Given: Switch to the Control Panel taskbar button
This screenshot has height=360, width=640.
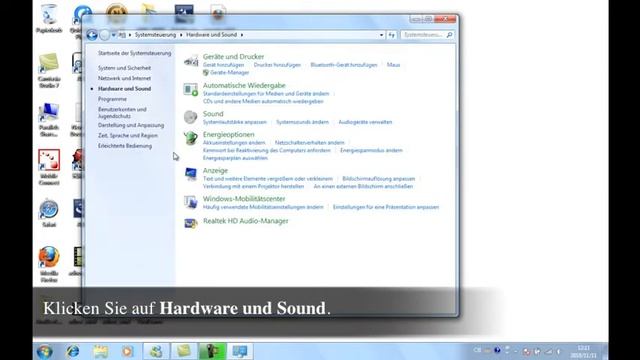Looking at the screenshot, I should click(240, 351).
